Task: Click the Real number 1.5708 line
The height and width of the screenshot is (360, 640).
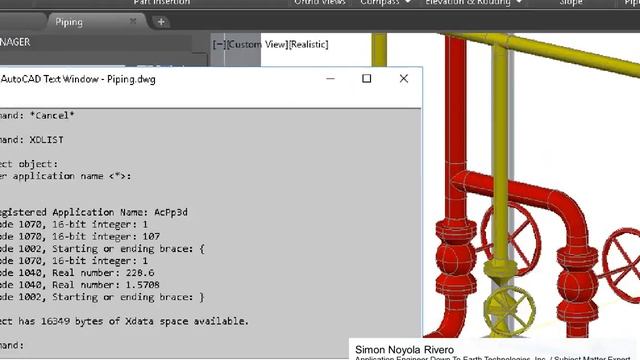Action: [80, 285]
